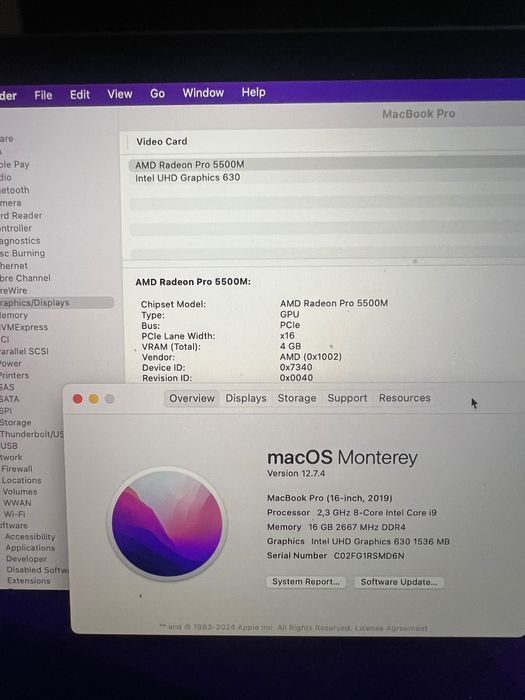Click the 0x7340 Device ID value

coord(296,367)
